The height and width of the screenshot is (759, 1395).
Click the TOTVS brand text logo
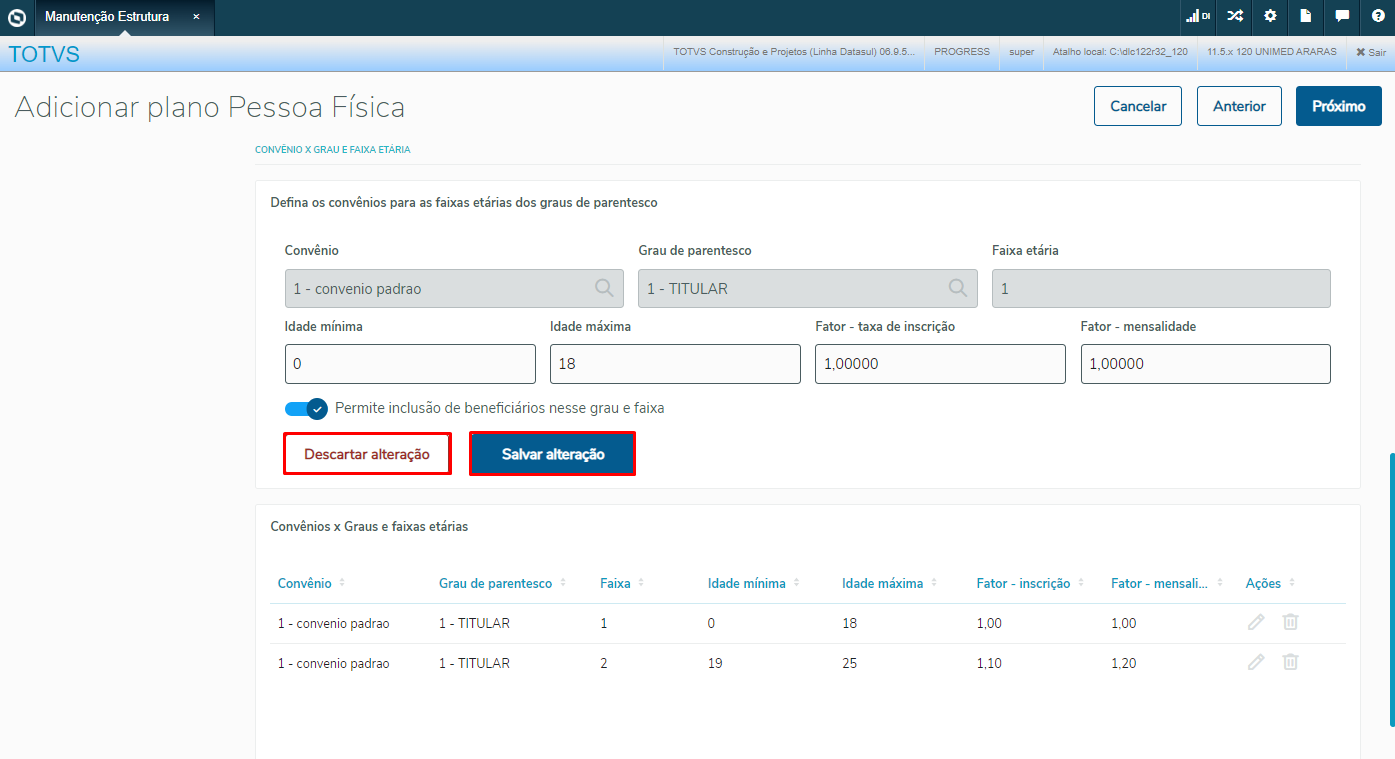[44, 54]
